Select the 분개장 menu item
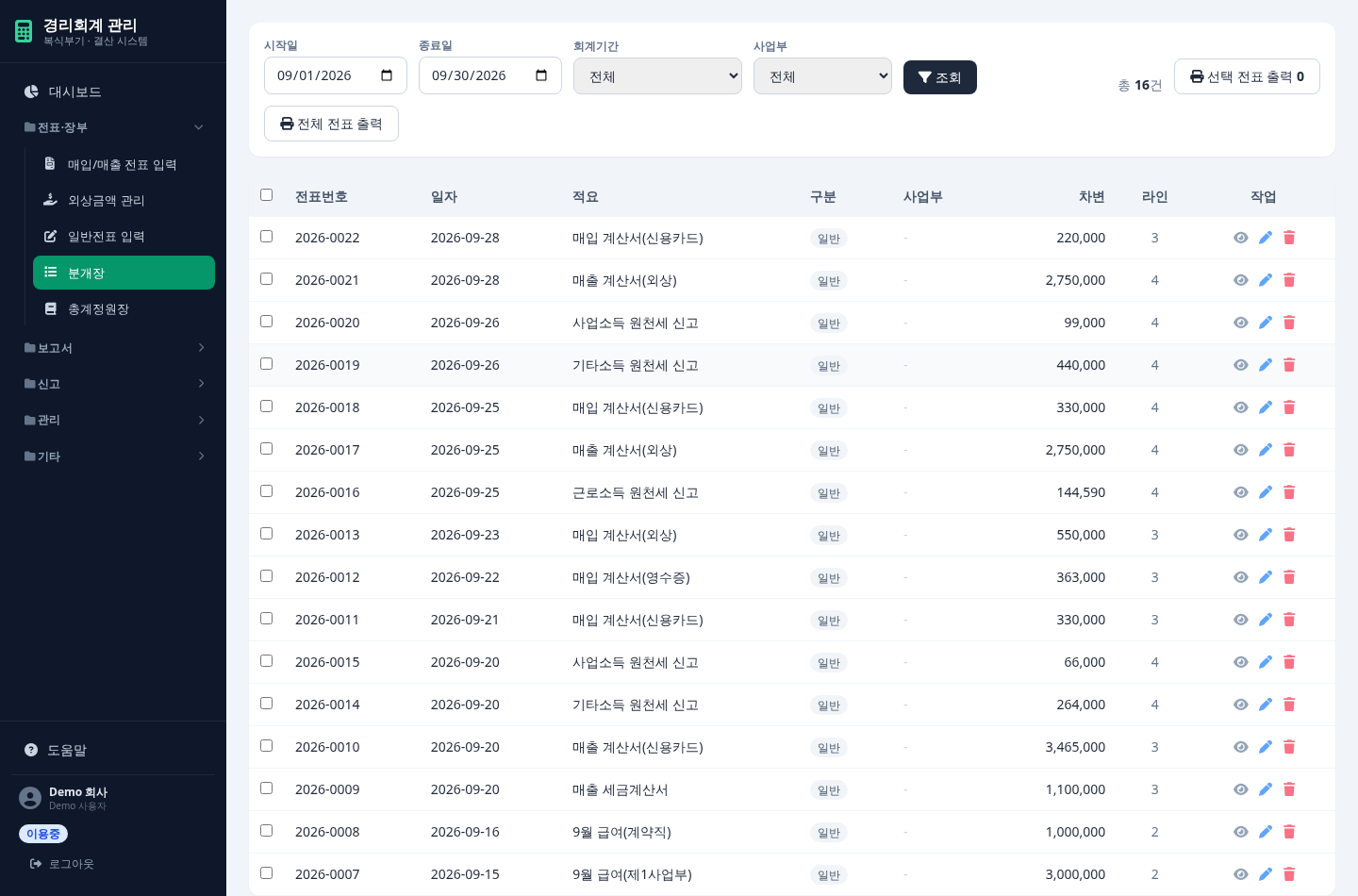Image resolution: width=1358 pixels, height=896 pixels. pos(124,273)
